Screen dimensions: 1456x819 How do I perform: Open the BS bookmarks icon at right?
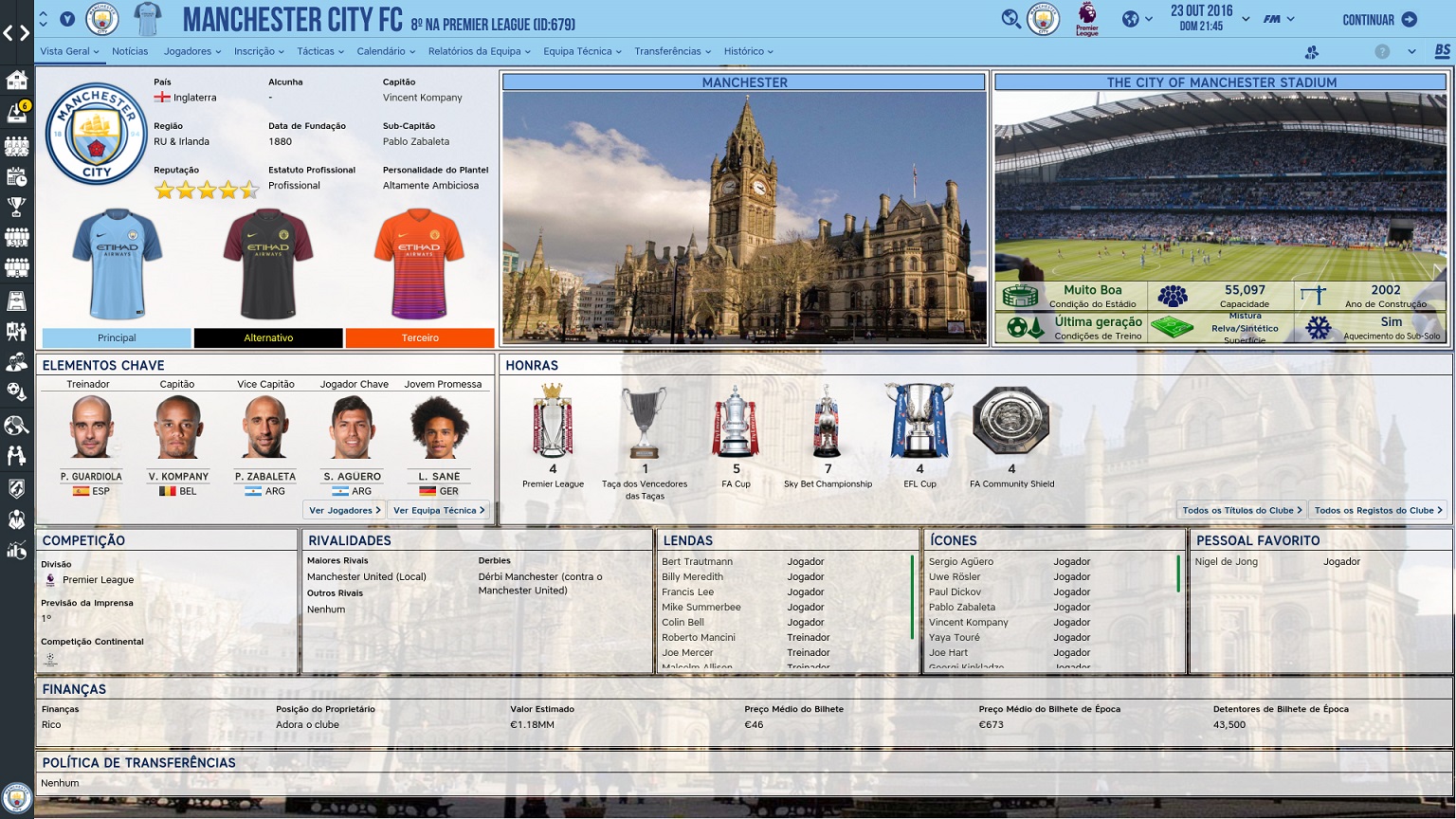1441,51
